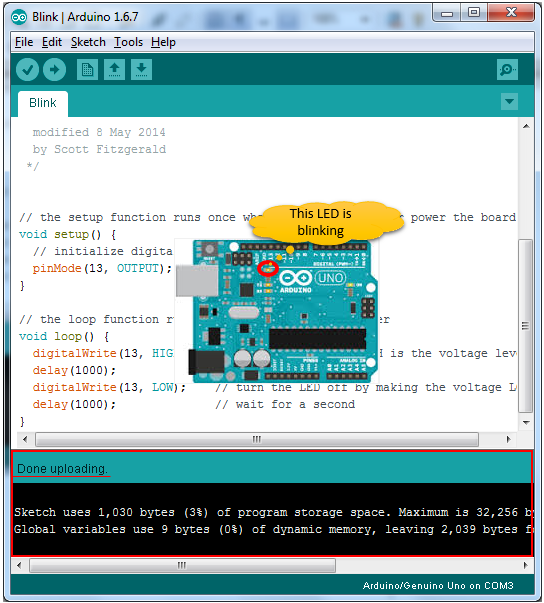Click the Upload arrow button

[x=54, y=70]
